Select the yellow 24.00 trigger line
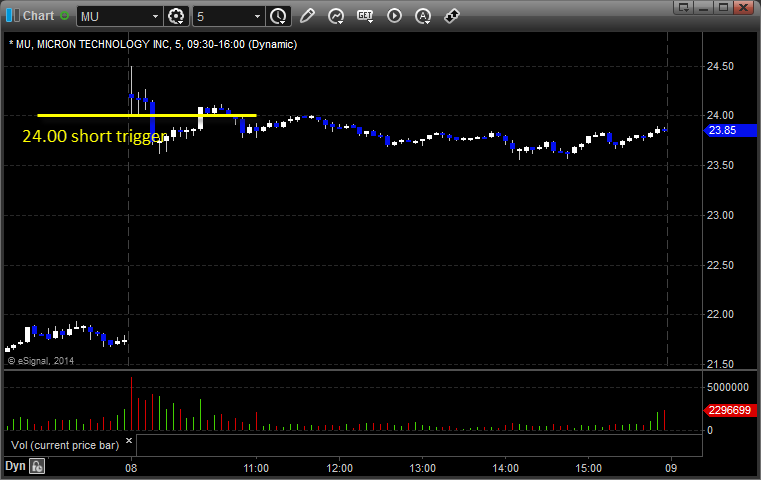 tap(147, 116)
